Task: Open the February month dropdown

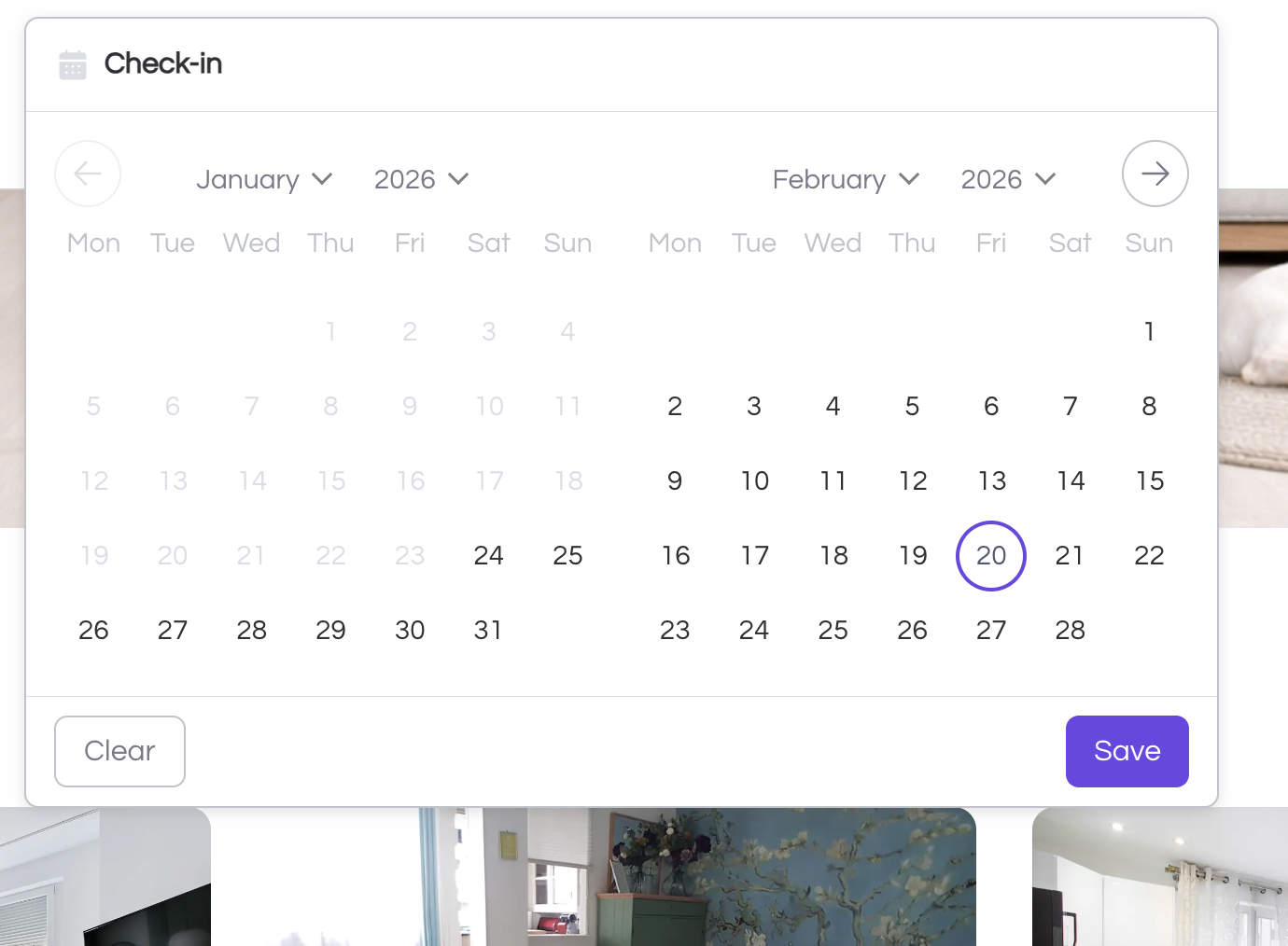Action: (x=846, y=179)
